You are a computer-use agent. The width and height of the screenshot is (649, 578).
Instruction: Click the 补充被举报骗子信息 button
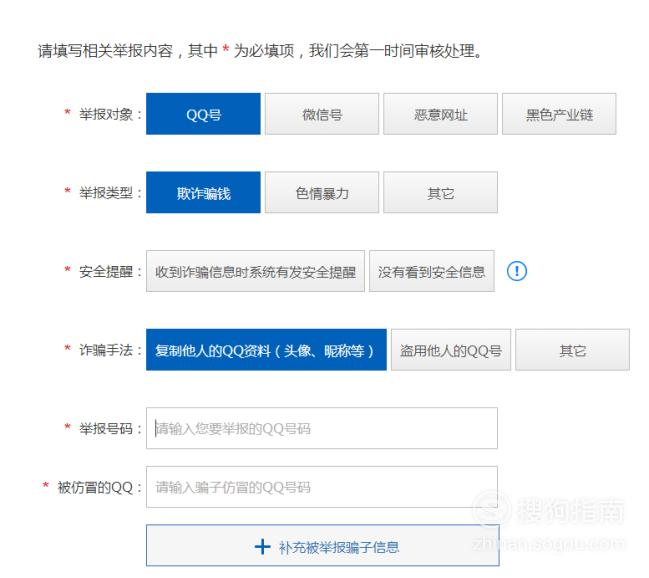(322, 546)
